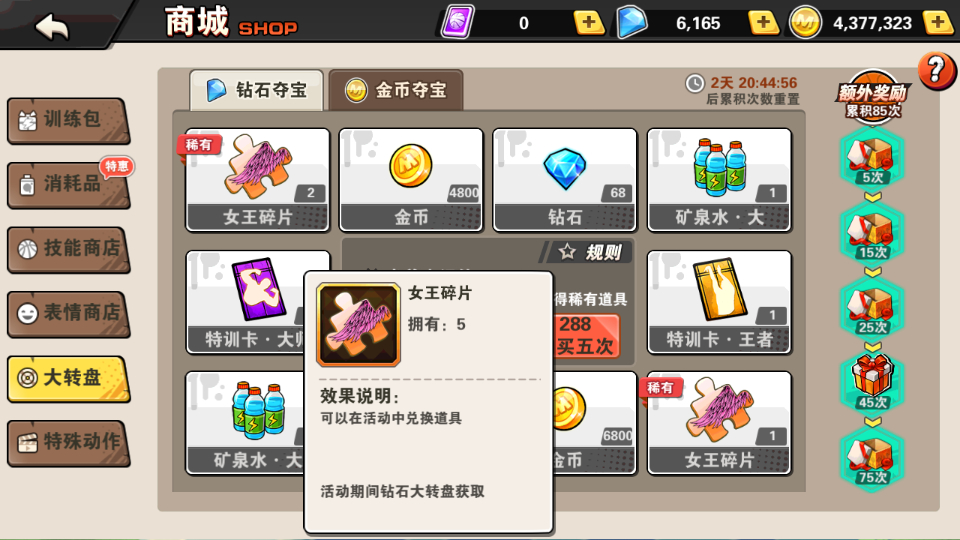Screen dimensions: 960x540
Task: Add more blue diamonds with plus button
Action: click(763, 23)
